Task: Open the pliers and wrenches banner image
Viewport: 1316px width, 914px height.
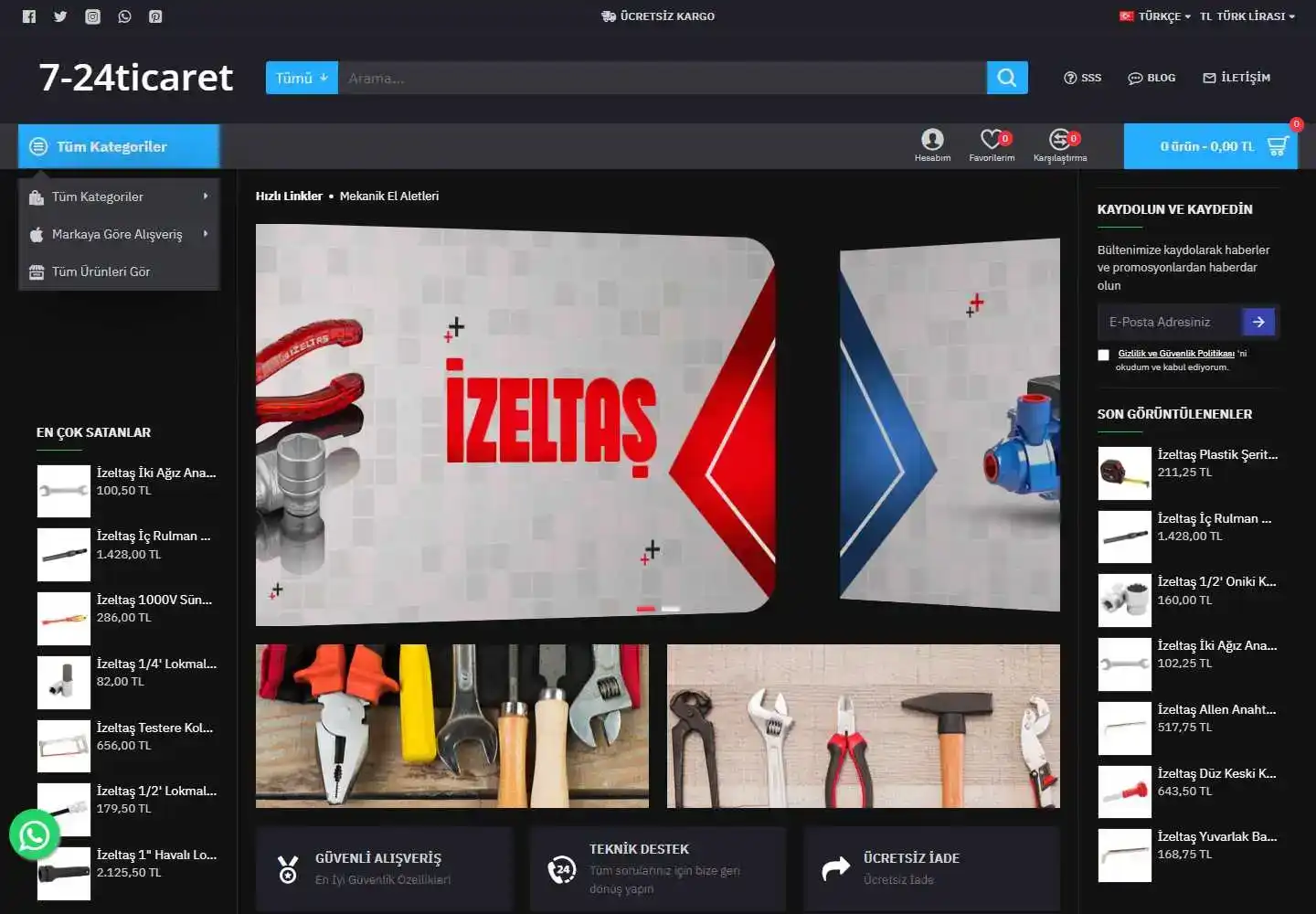Action: (452, 726)
